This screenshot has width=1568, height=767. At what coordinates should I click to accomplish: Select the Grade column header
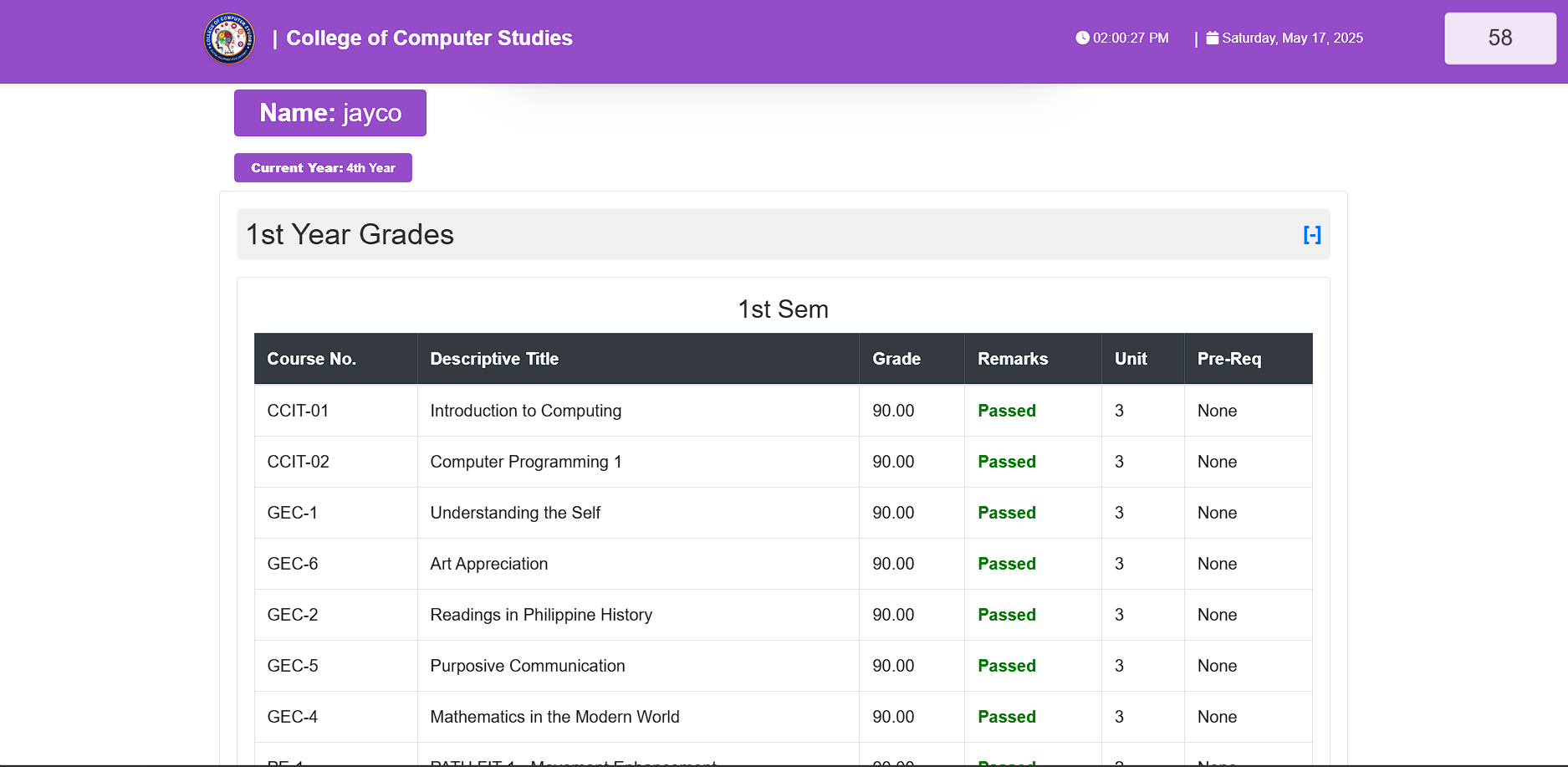point(896,359)
